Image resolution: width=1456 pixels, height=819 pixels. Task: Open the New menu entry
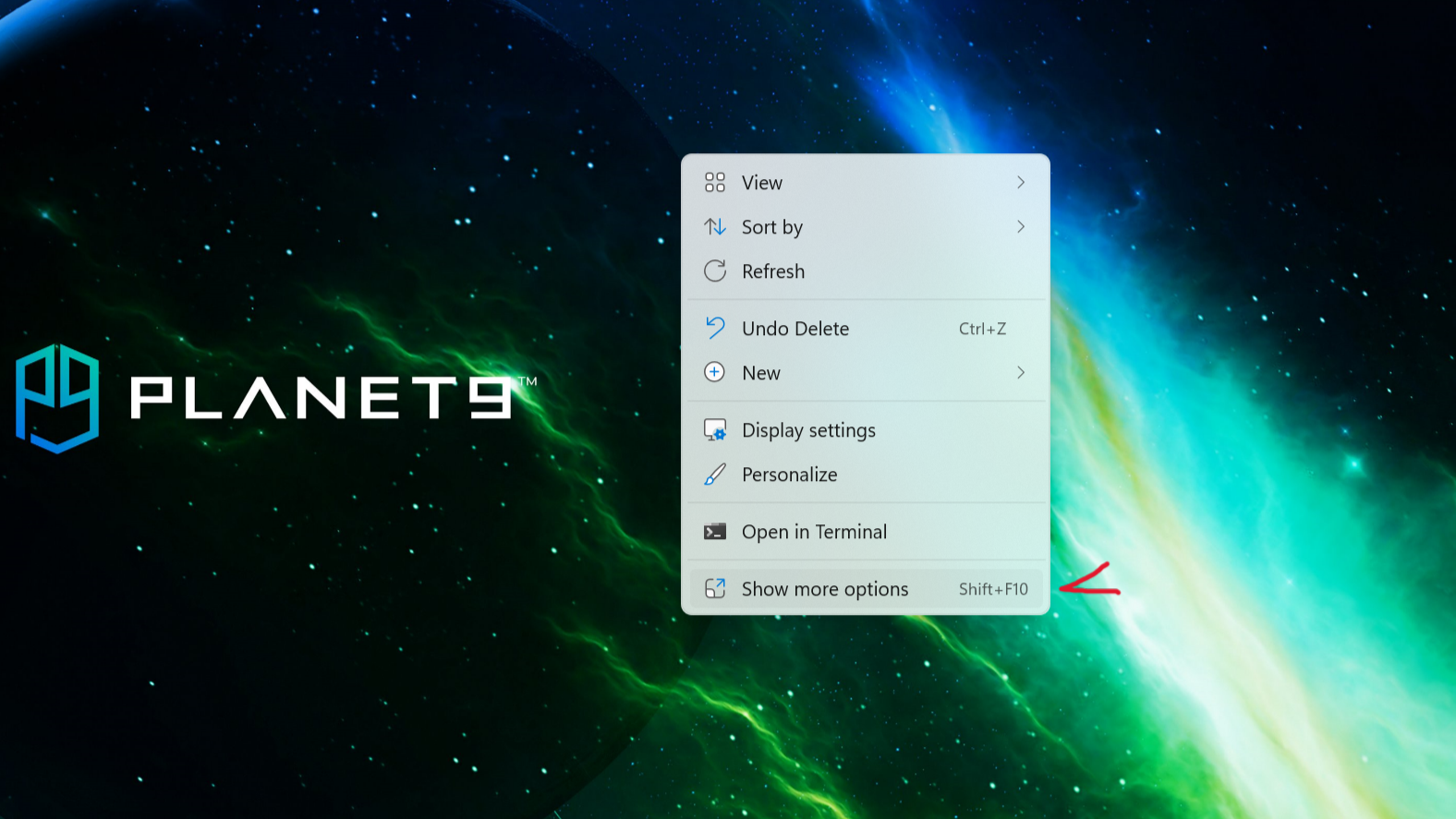point(866,373)
